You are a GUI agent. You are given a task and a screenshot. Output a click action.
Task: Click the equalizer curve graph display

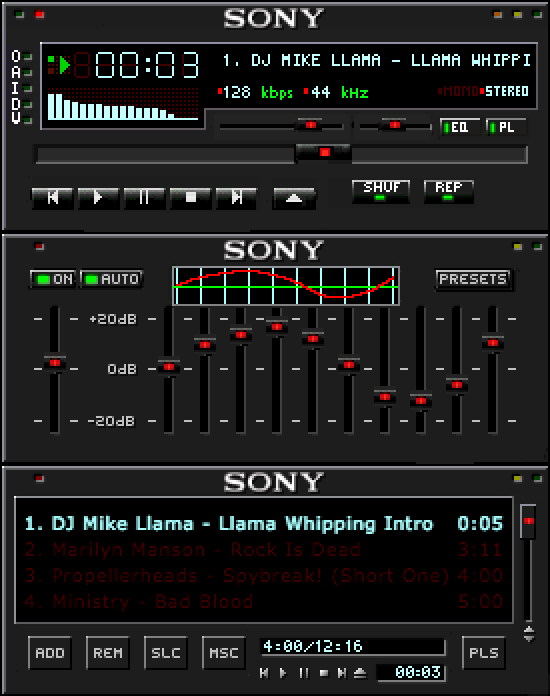click(x=286, y=286)
